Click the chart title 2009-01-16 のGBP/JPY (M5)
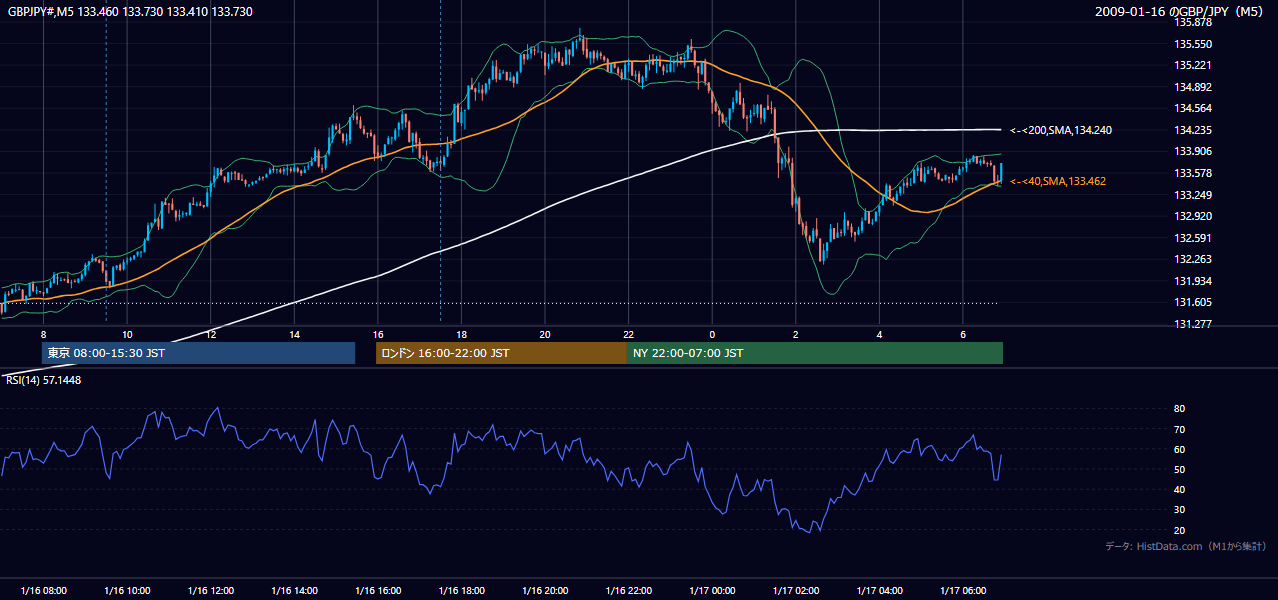The width and height of the screenshot is (1278, 600). (x=1181, y=12)
